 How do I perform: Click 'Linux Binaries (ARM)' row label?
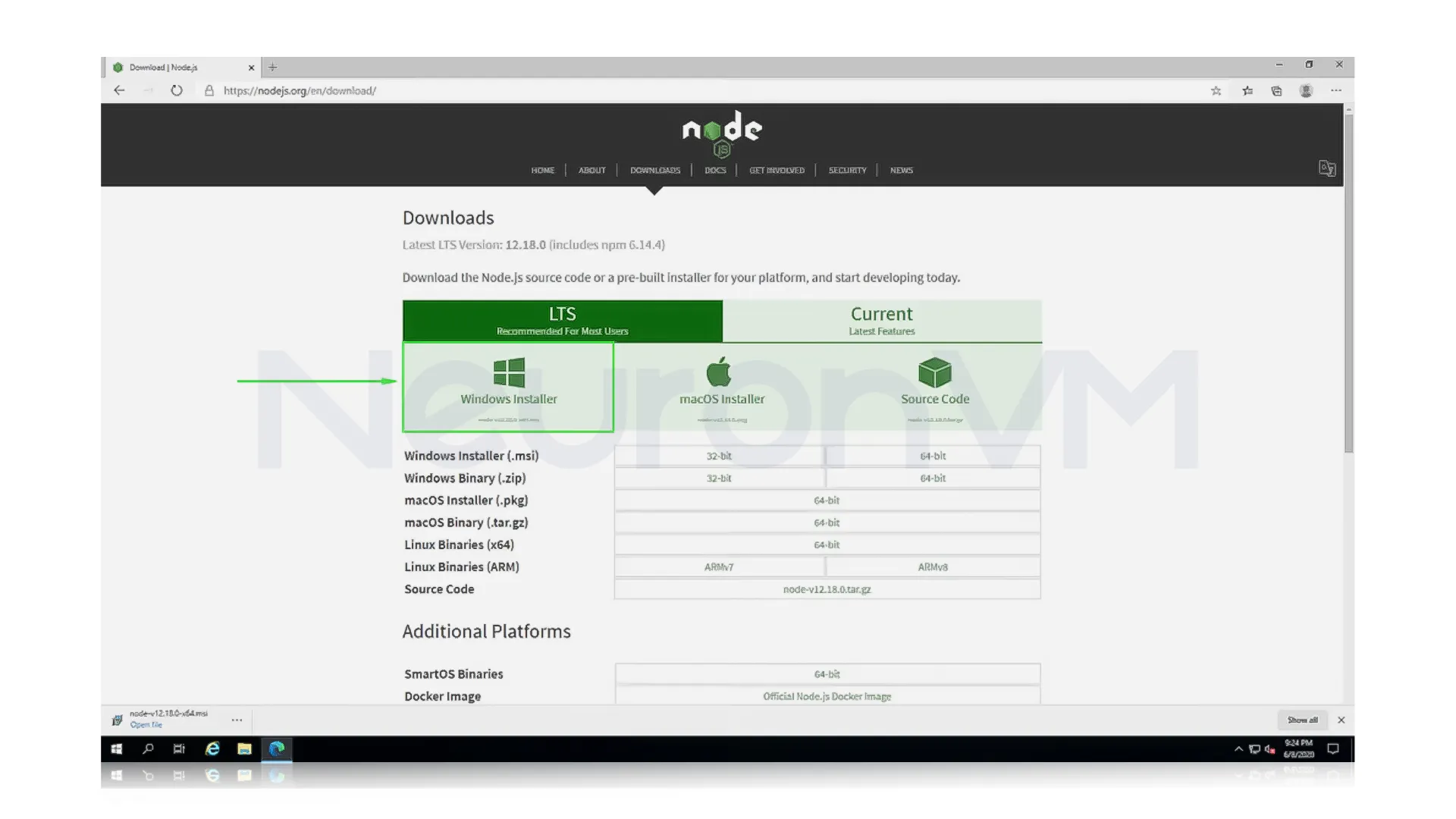coord(461,566)
